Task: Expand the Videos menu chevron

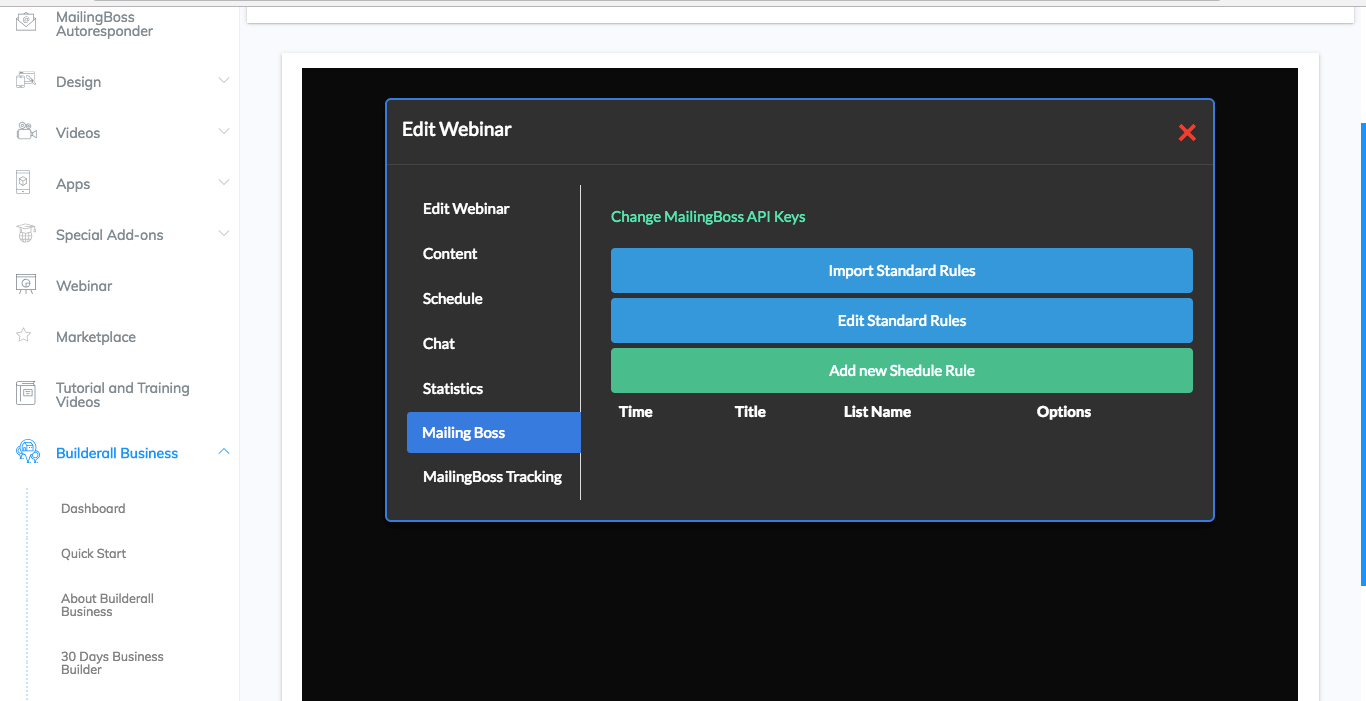Action: point(224,132)
